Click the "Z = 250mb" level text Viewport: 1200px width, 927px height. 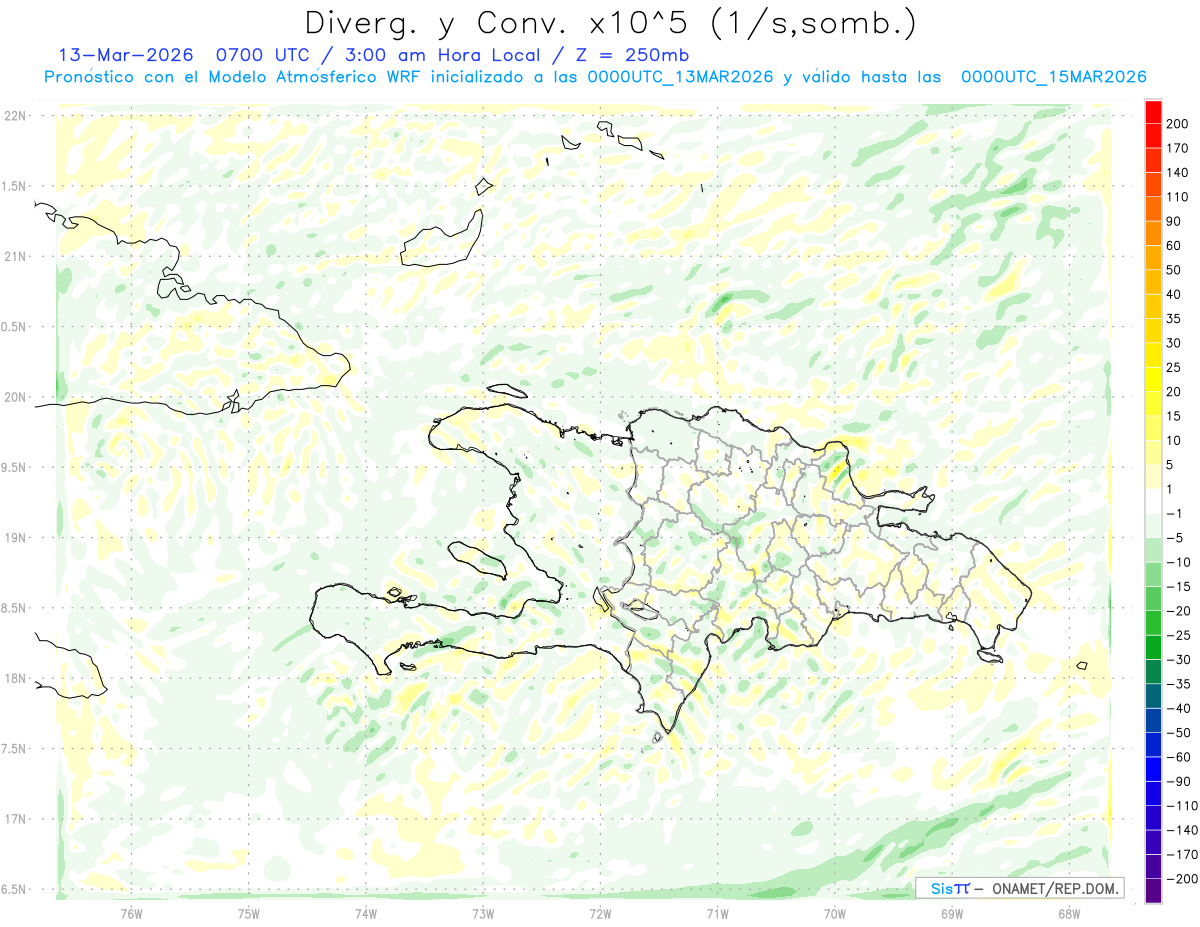(635, 54)
